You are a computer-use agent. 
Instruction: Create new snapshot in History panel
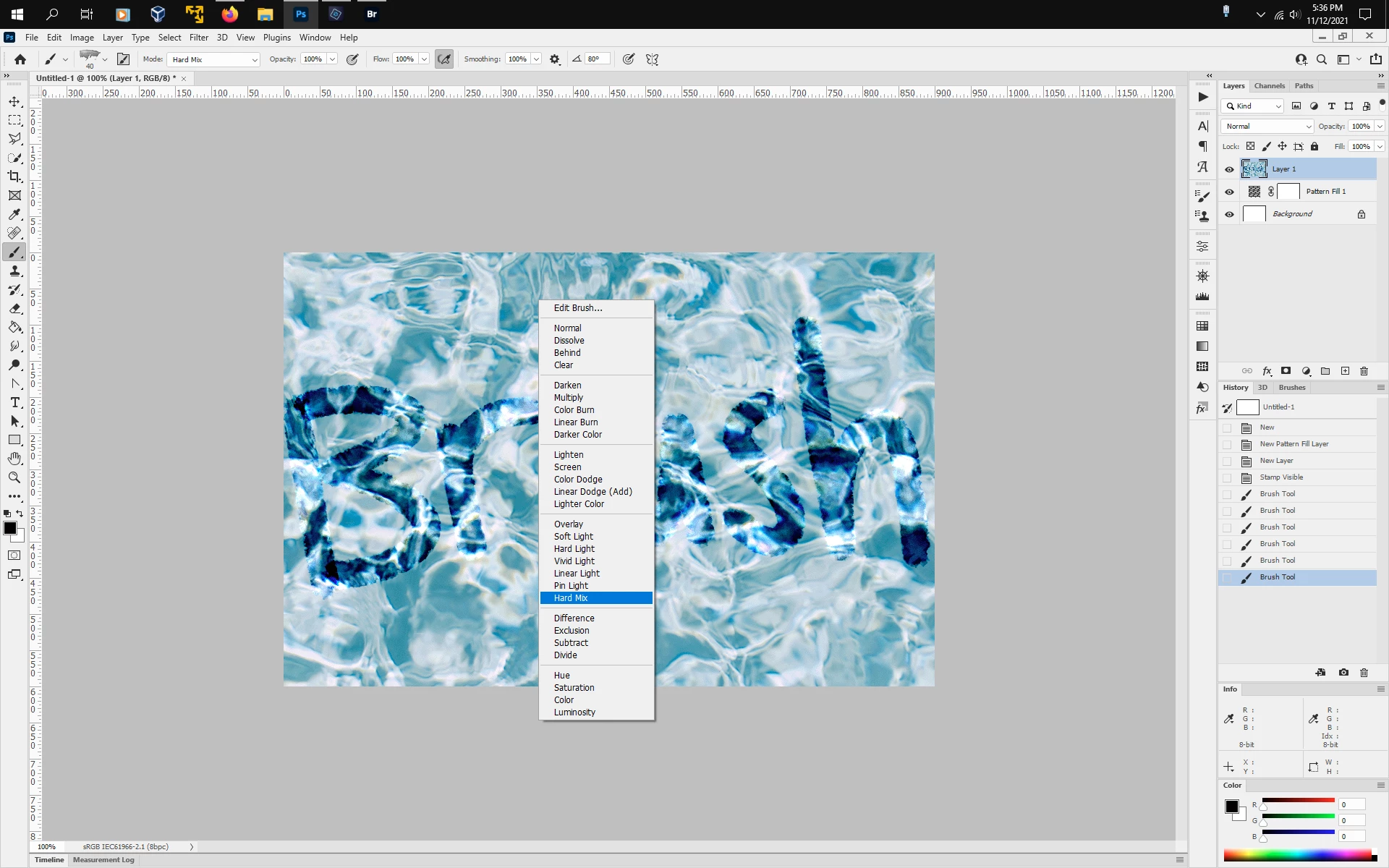pos(1343,673)
